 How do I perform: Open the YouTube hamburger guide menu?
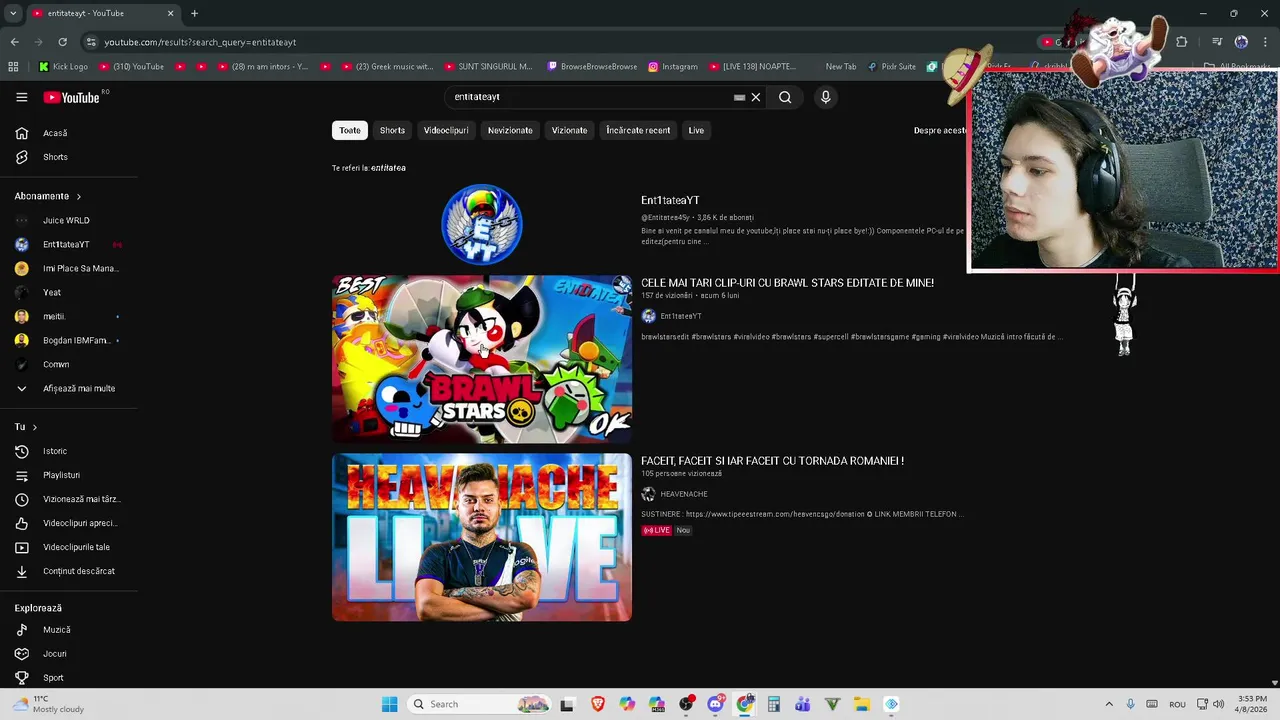point(22,97)
